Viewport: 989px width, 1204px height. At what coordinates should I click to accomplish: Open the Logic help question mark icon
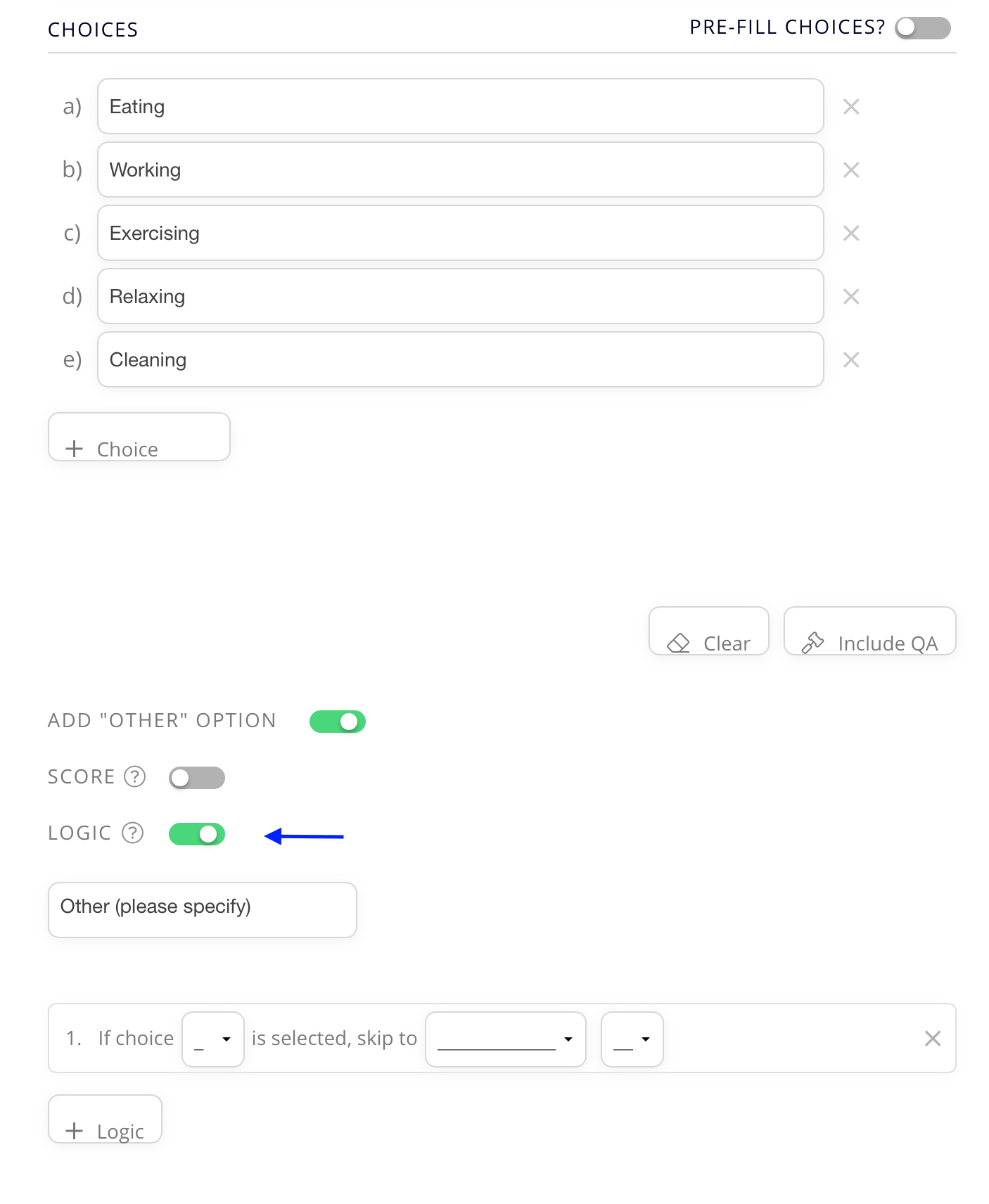tap(132, 833)
